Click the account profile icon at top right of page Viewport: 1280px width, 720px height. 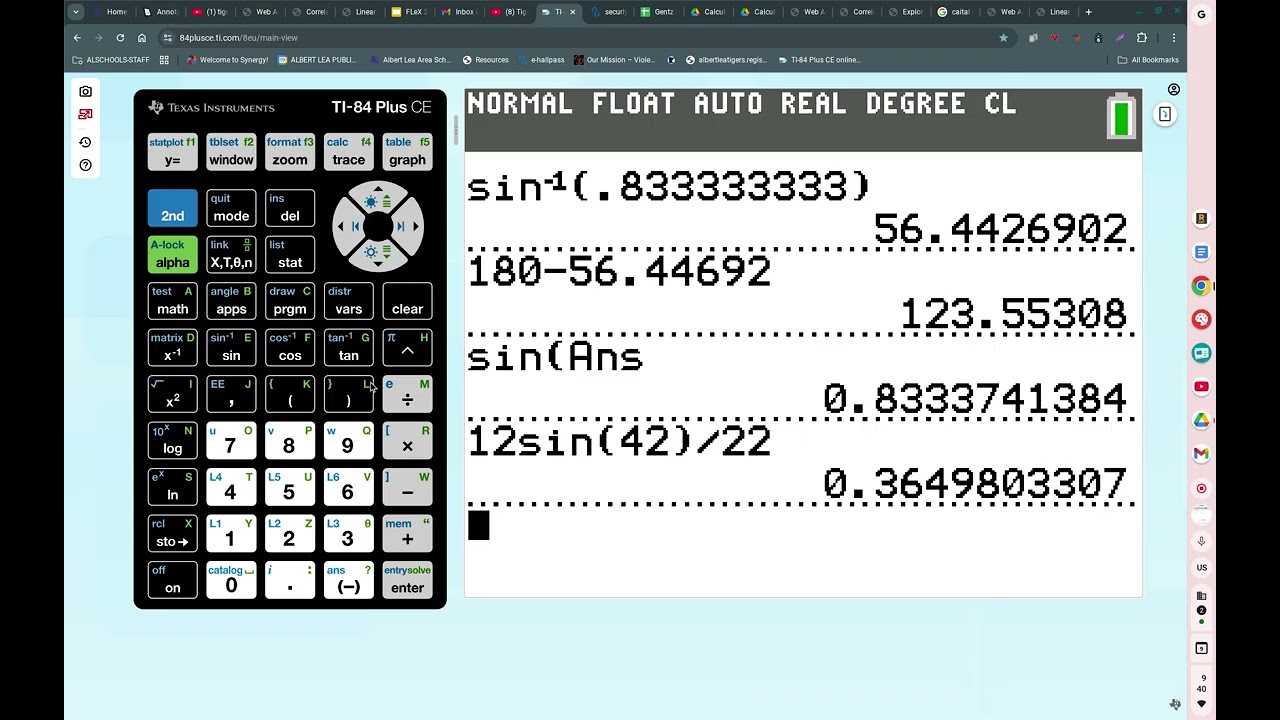click(1174, 90)
